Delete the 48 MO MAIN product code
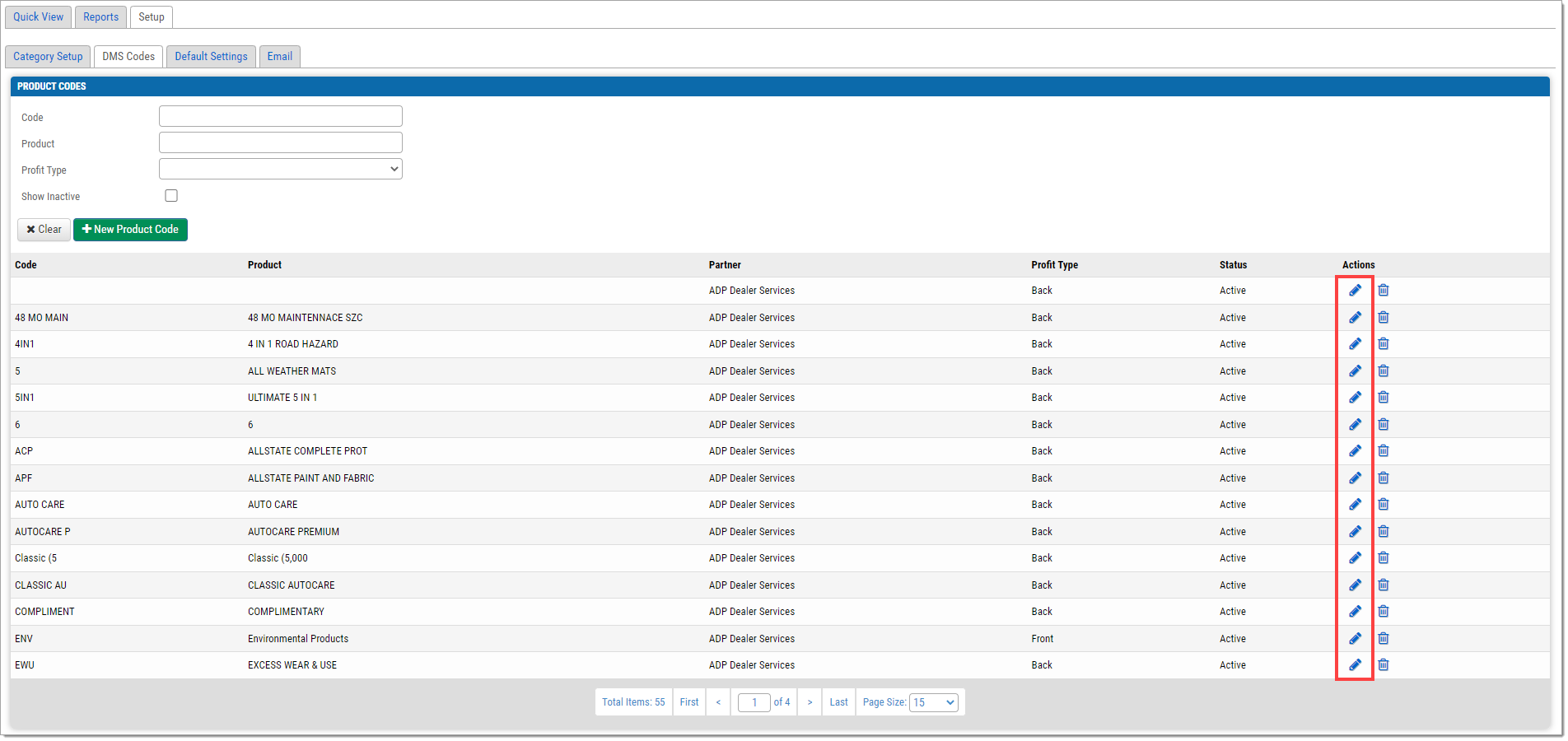 point(1384,317)
